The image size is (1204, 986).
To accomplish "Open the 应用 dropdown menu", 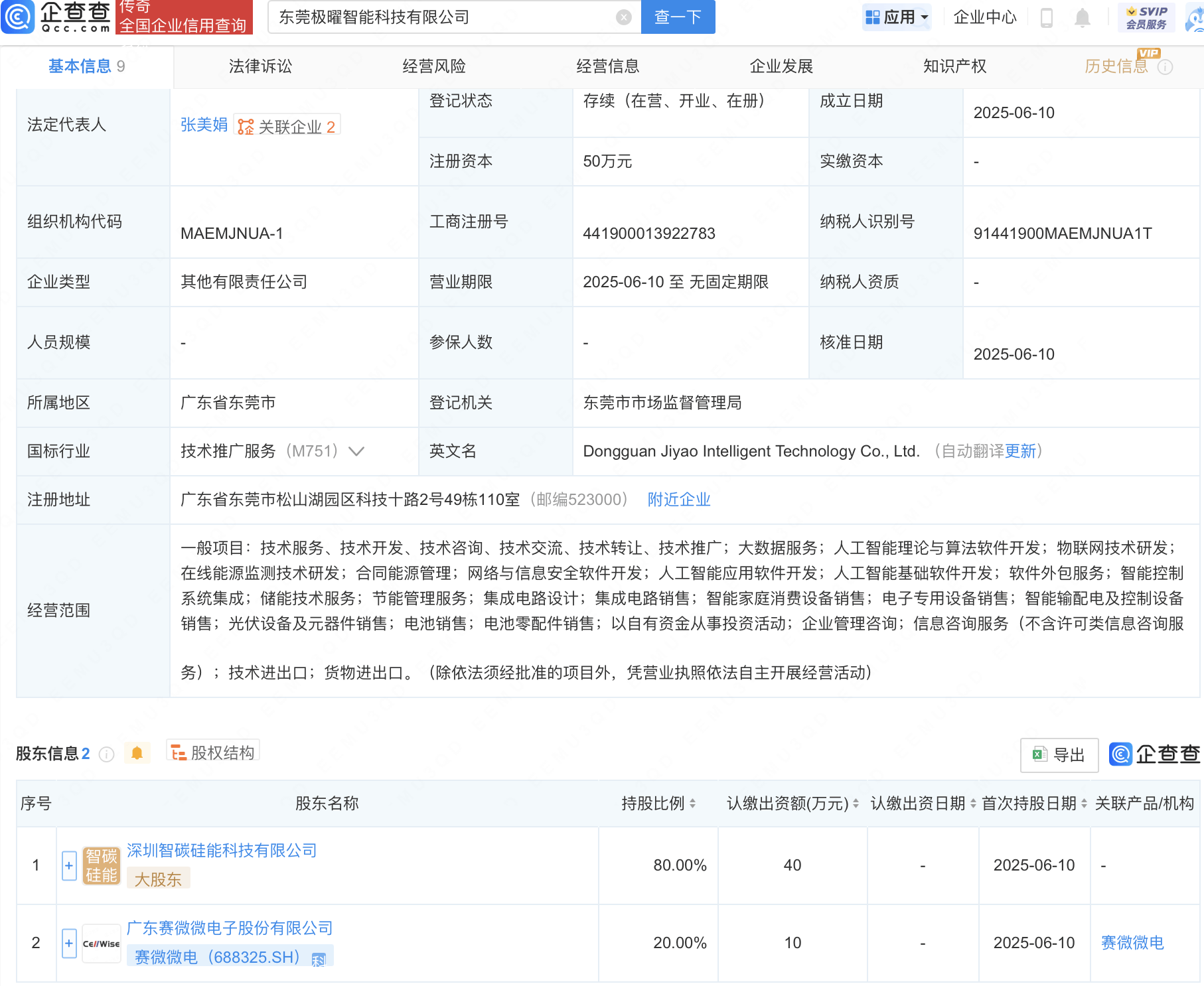I will click(897, 17).
